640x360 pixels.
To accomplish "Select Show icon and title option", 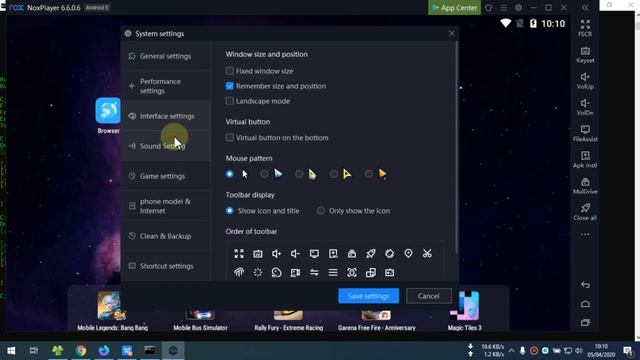I will [230, 211].
